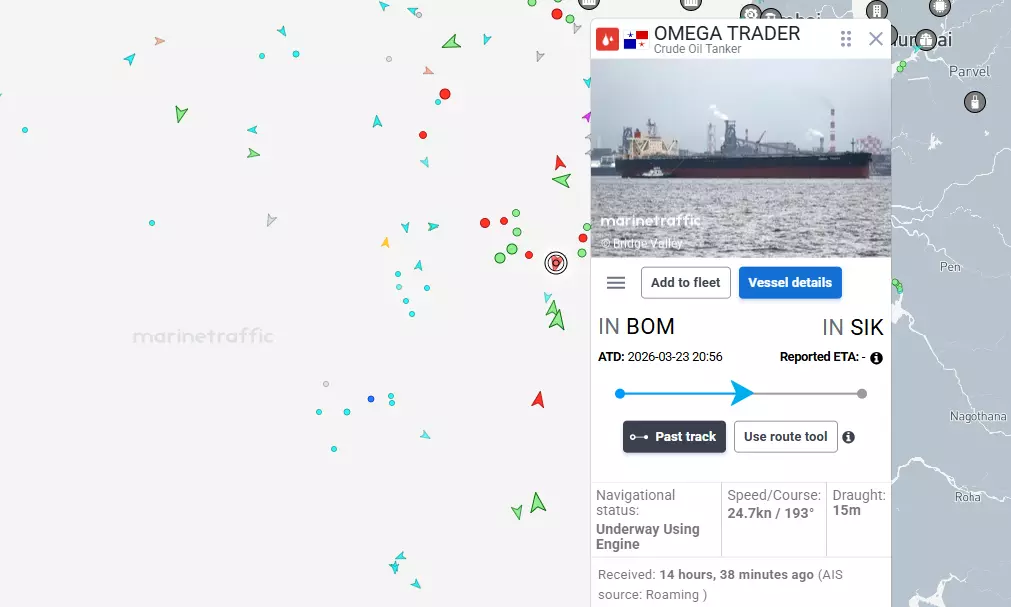
Task: Click the red crude oil tanker type icon
Action: [607, 40]
